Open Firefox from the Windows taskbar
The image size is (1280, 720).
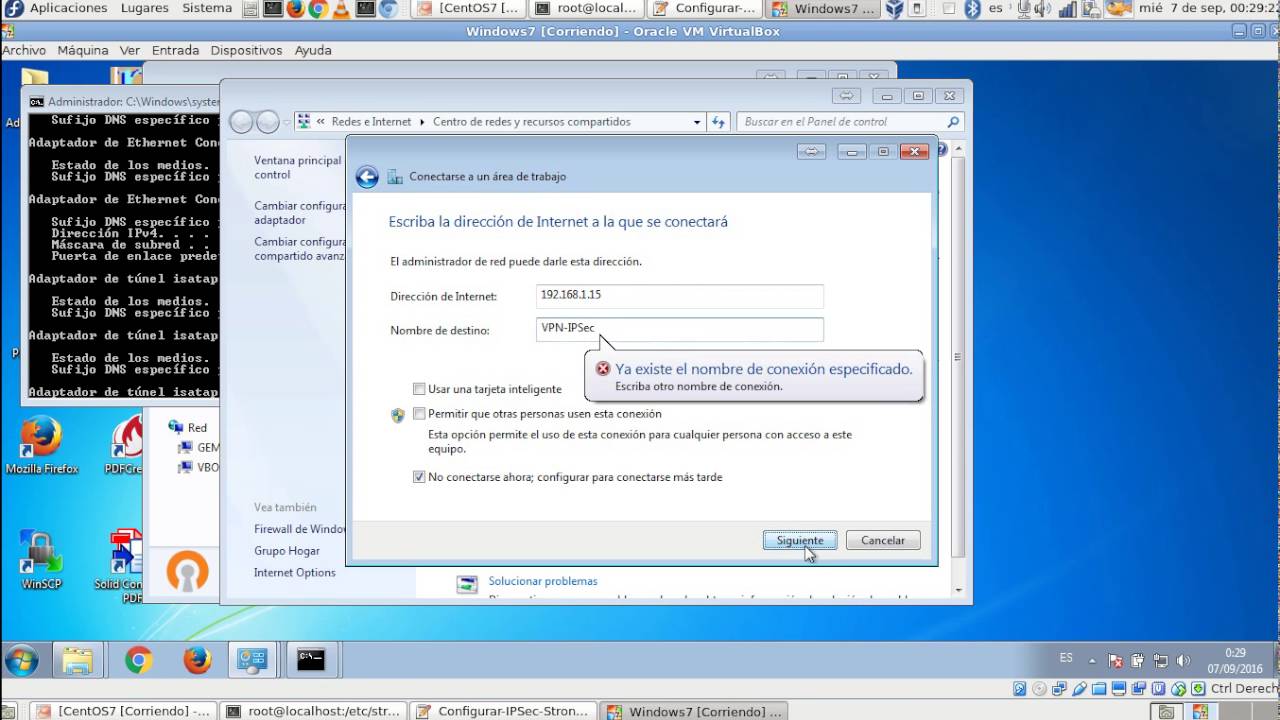tap(197, 660)
